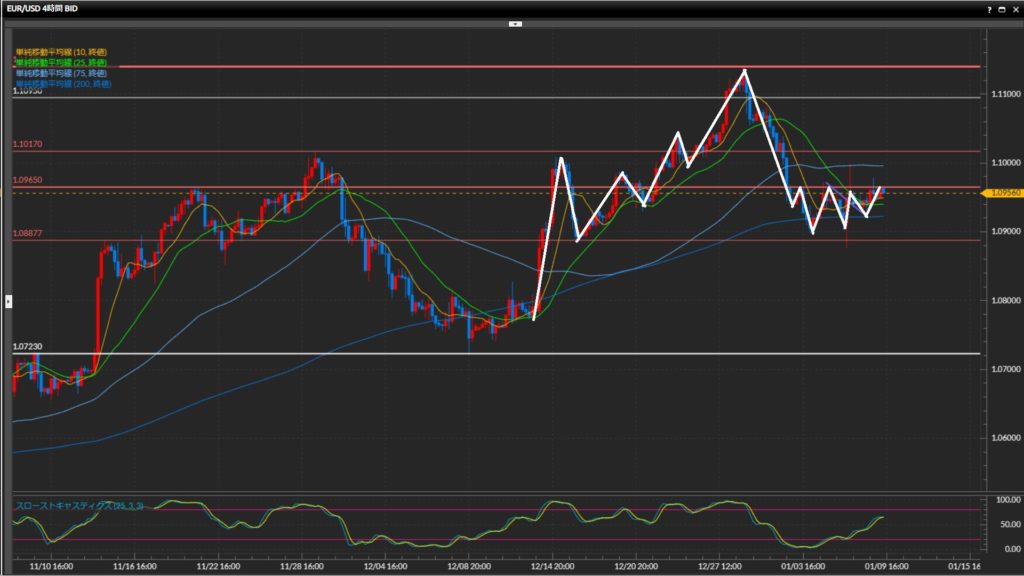Open help with the question mark icon
1024x576 pixels.
pyautogui.click(x=990, y=8)
